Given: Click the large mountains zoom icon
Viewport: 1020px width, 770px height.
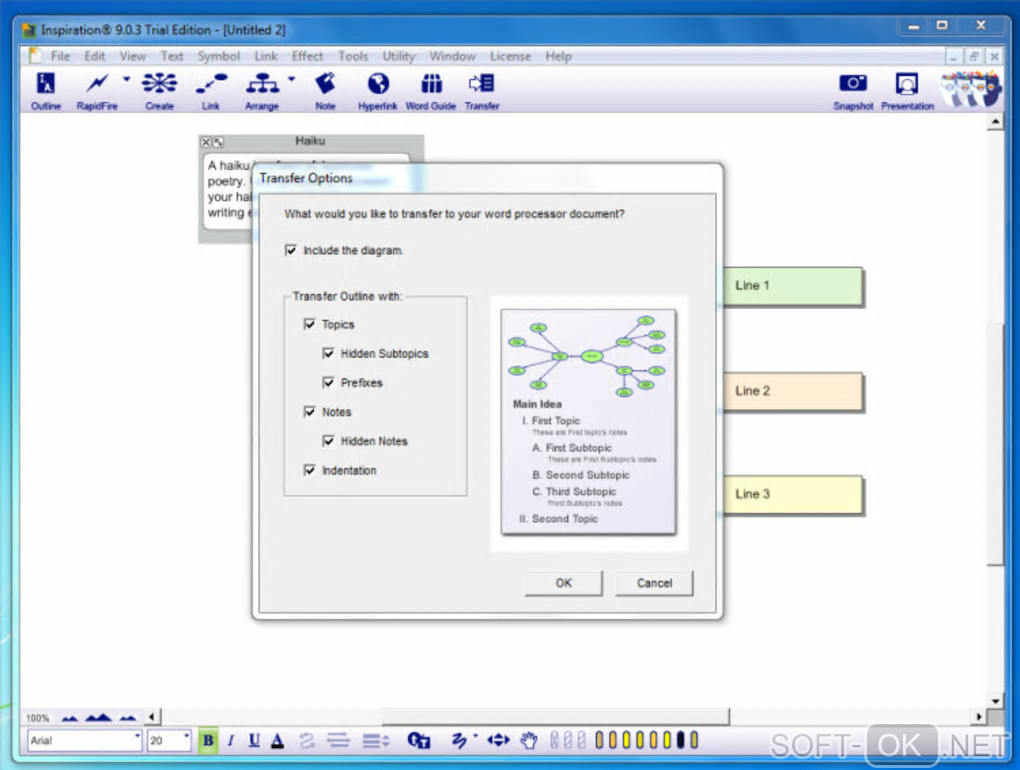Looking at the screenshot, I should click(98, 718).
